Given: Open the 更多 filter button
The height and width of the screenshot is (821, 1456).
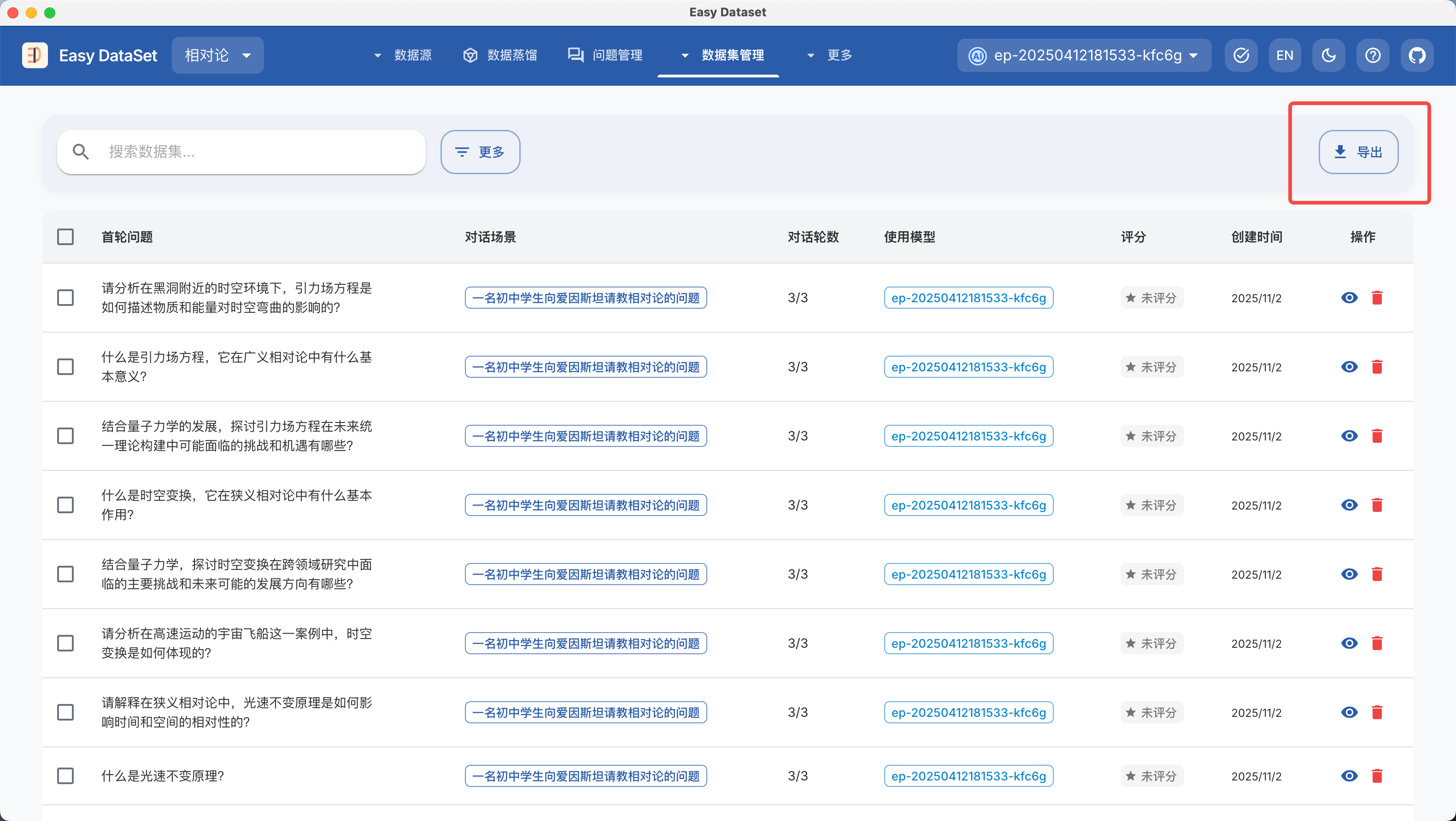Looking at the screenshot, I should click(x=480, y=152).
